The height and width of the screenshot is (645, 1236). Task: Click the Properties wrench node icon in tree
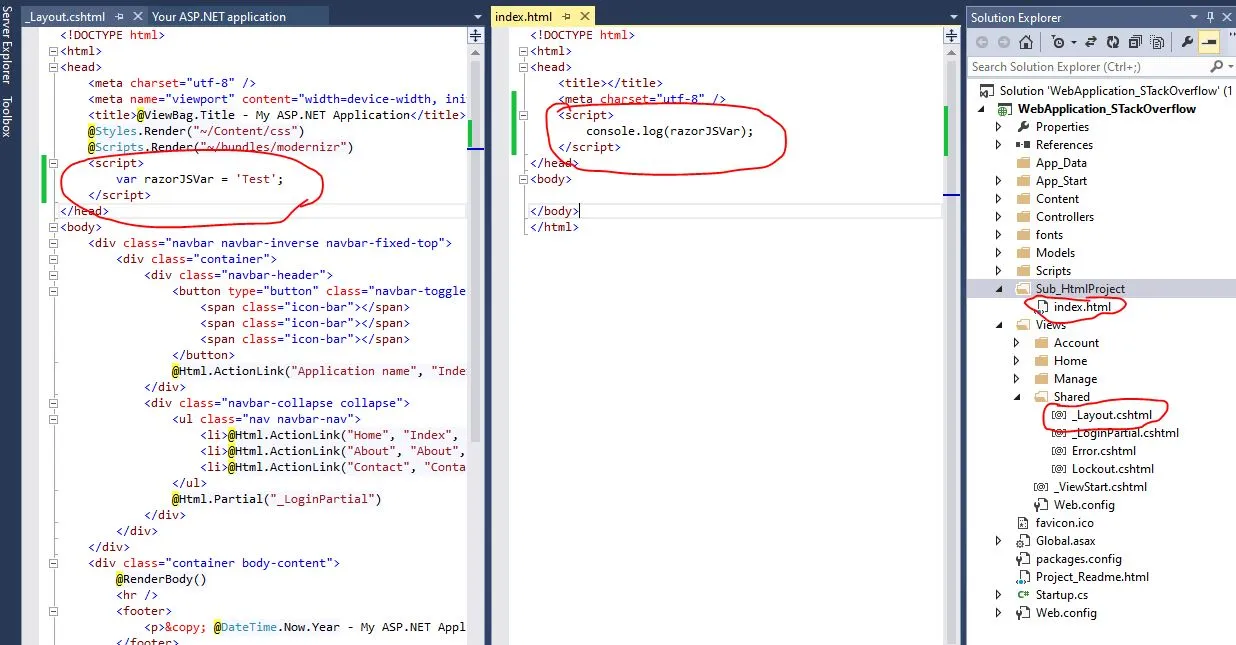point(1022,127)
